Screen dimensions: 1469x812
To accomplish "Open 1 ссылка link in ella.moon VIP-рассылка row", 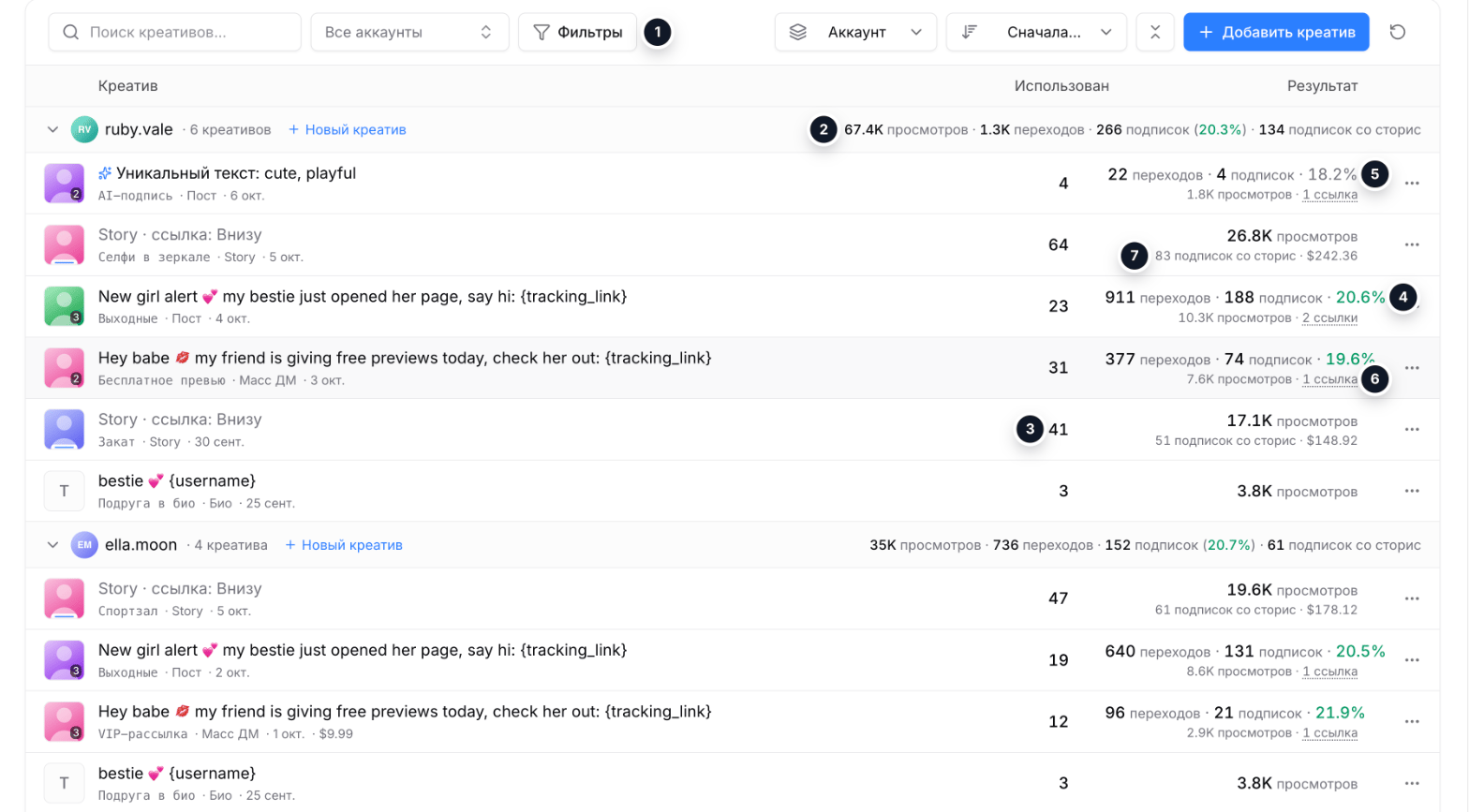I will coord(1329,733).
